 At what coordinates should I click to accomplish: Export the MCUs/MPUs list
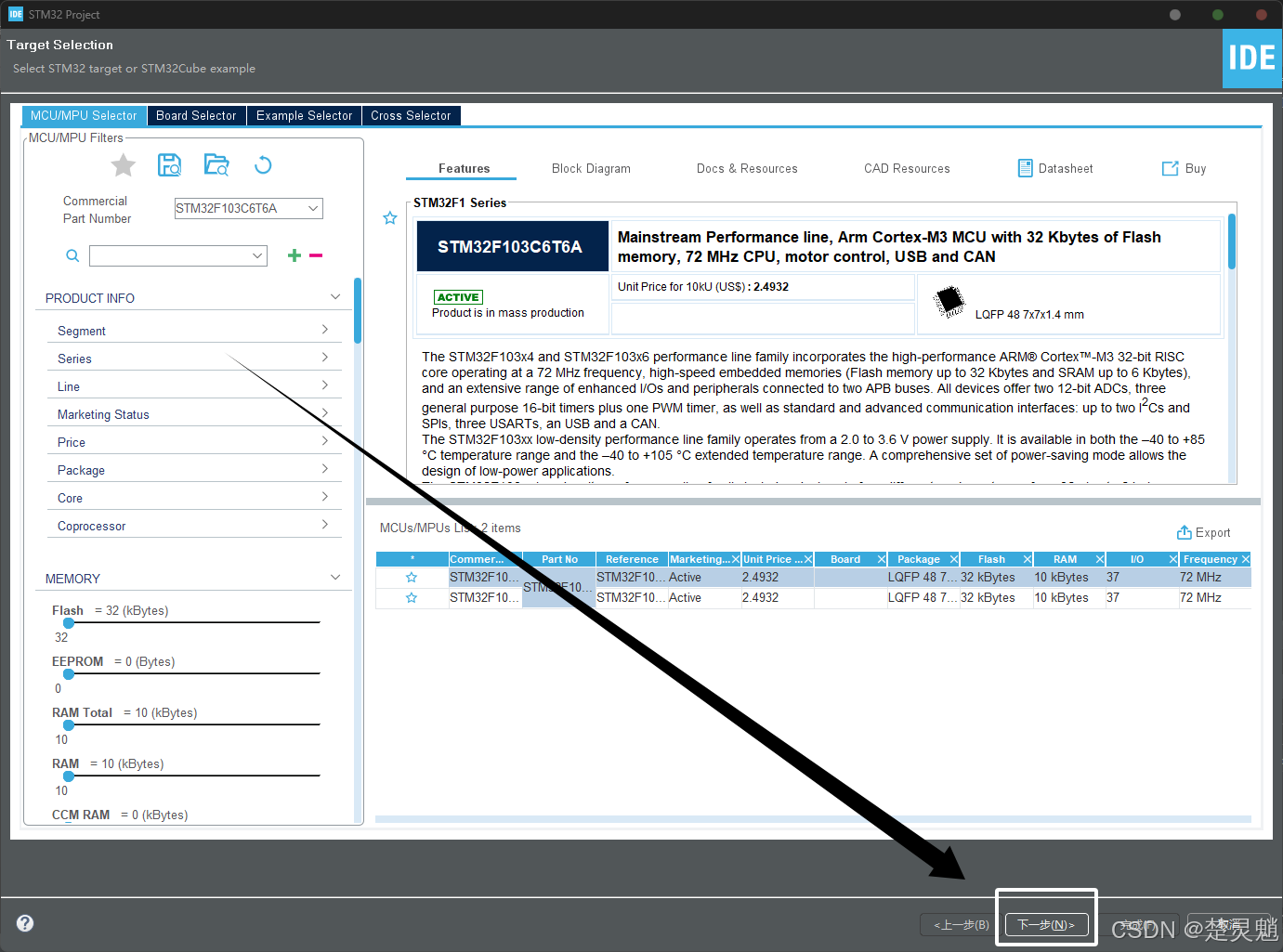[1203, 532]
